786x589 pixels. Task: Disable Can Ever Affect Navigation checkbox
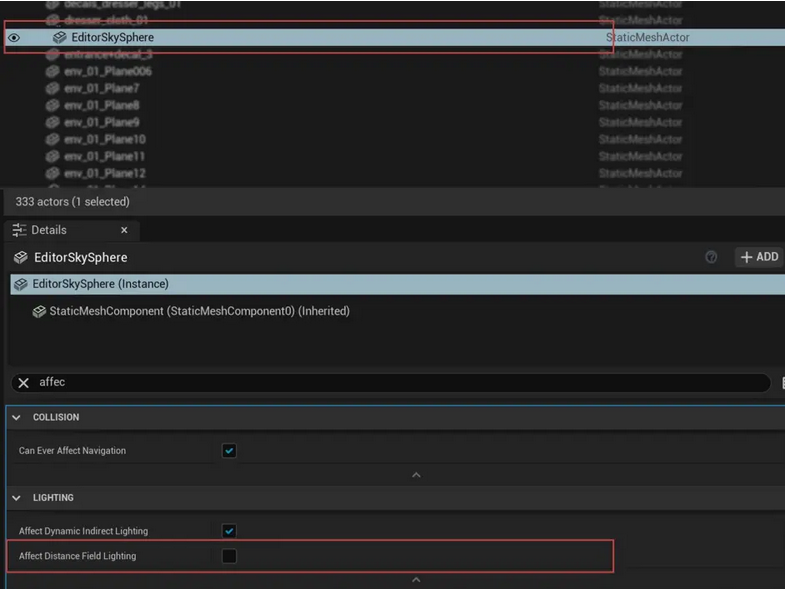click(x=229, y=451)
